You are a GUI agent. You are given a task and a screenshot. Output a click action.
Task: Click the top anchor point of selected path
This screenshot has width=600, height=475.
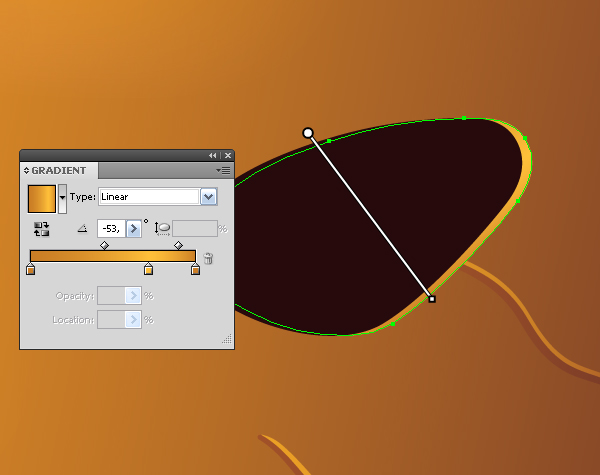coord(464,118)
